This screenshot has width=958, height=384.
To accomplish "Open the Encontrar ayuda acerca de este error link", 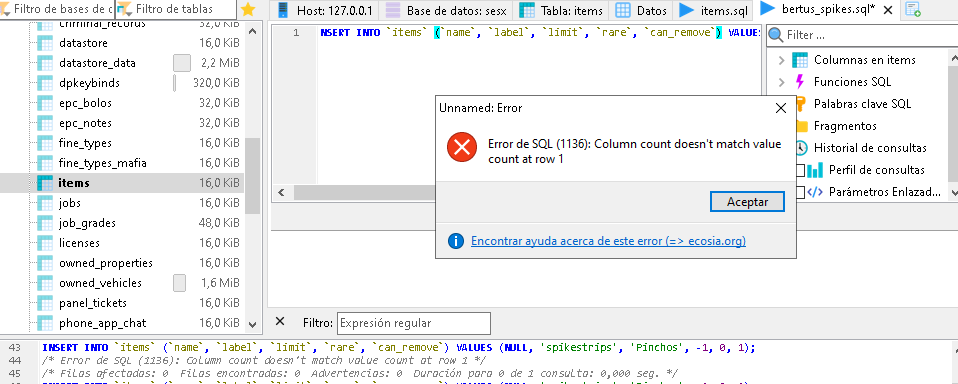I will [608, 241].
